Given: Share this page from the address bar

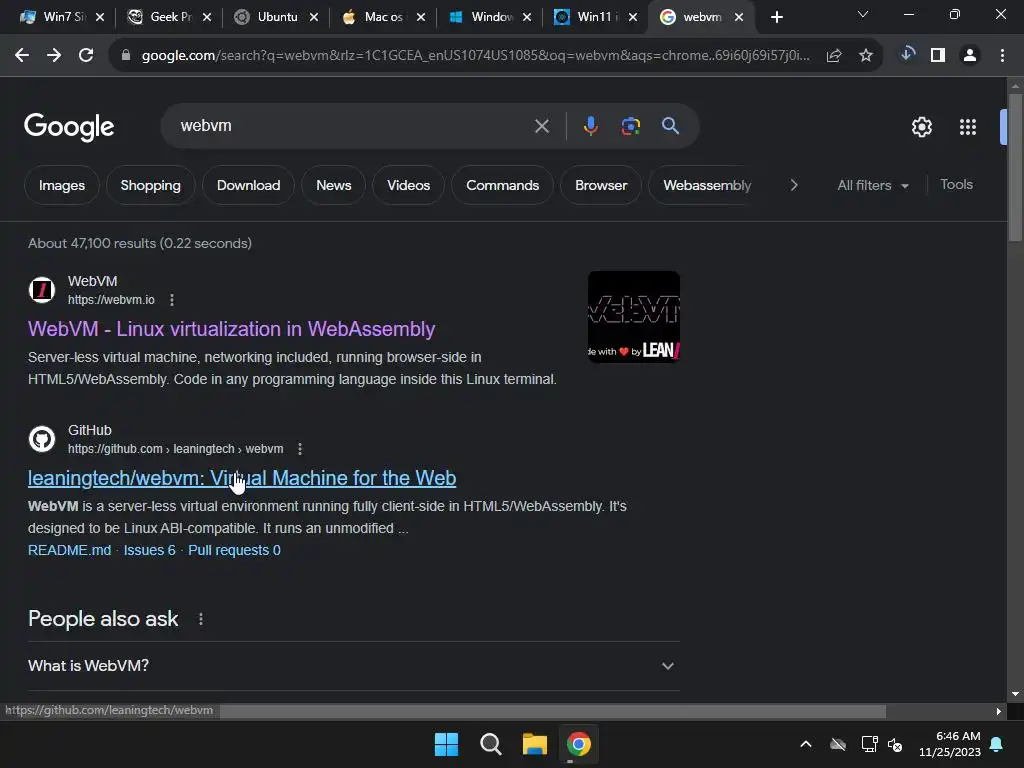Looking at the screenshot, I should (x=834, y=56).
